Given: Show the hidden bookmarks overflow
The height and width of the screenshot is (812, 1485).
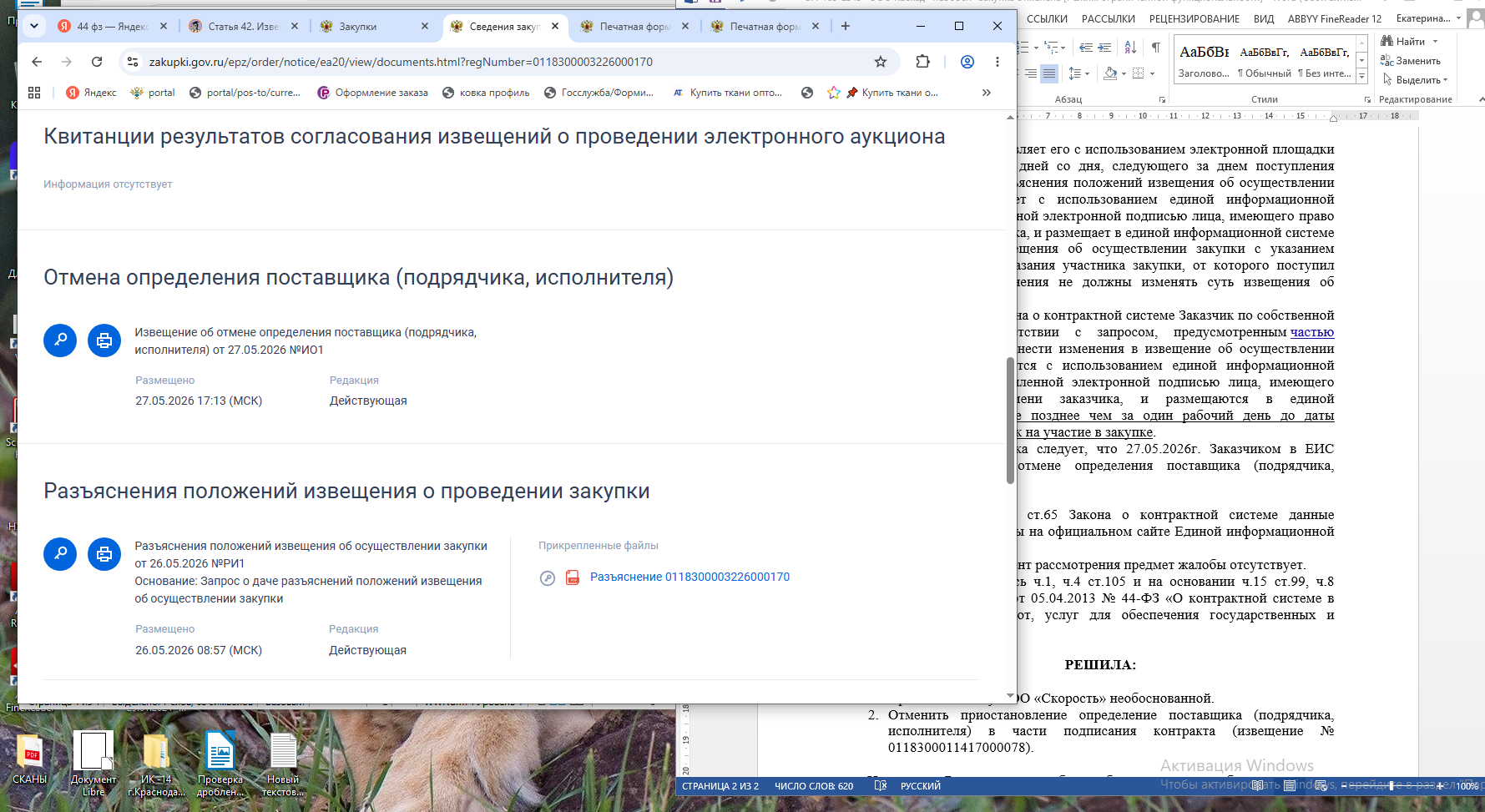Looking at the screenshot, I should click(x=987, y=93).
